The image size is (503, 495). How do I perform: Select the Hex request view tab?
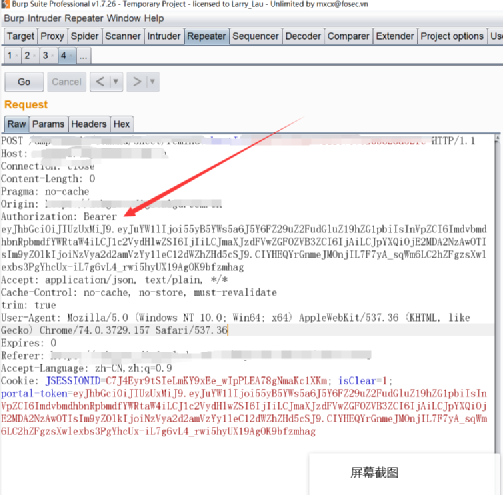pyautogui.click(x=122, y=124)
